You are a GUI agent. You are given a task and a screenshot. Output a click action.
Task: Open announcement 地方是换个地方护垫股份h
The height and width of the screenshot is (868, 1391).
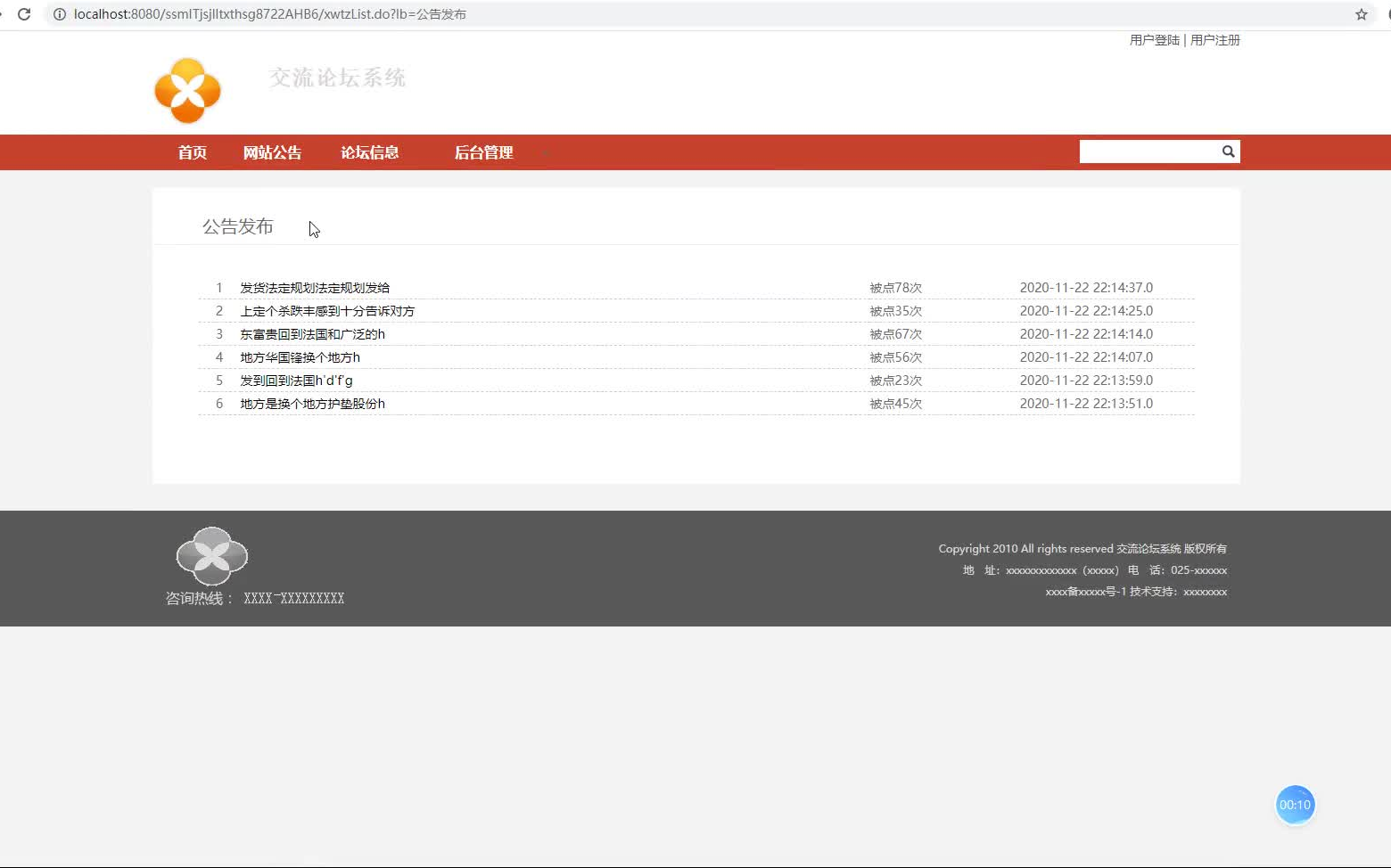(x=312, y=404)
